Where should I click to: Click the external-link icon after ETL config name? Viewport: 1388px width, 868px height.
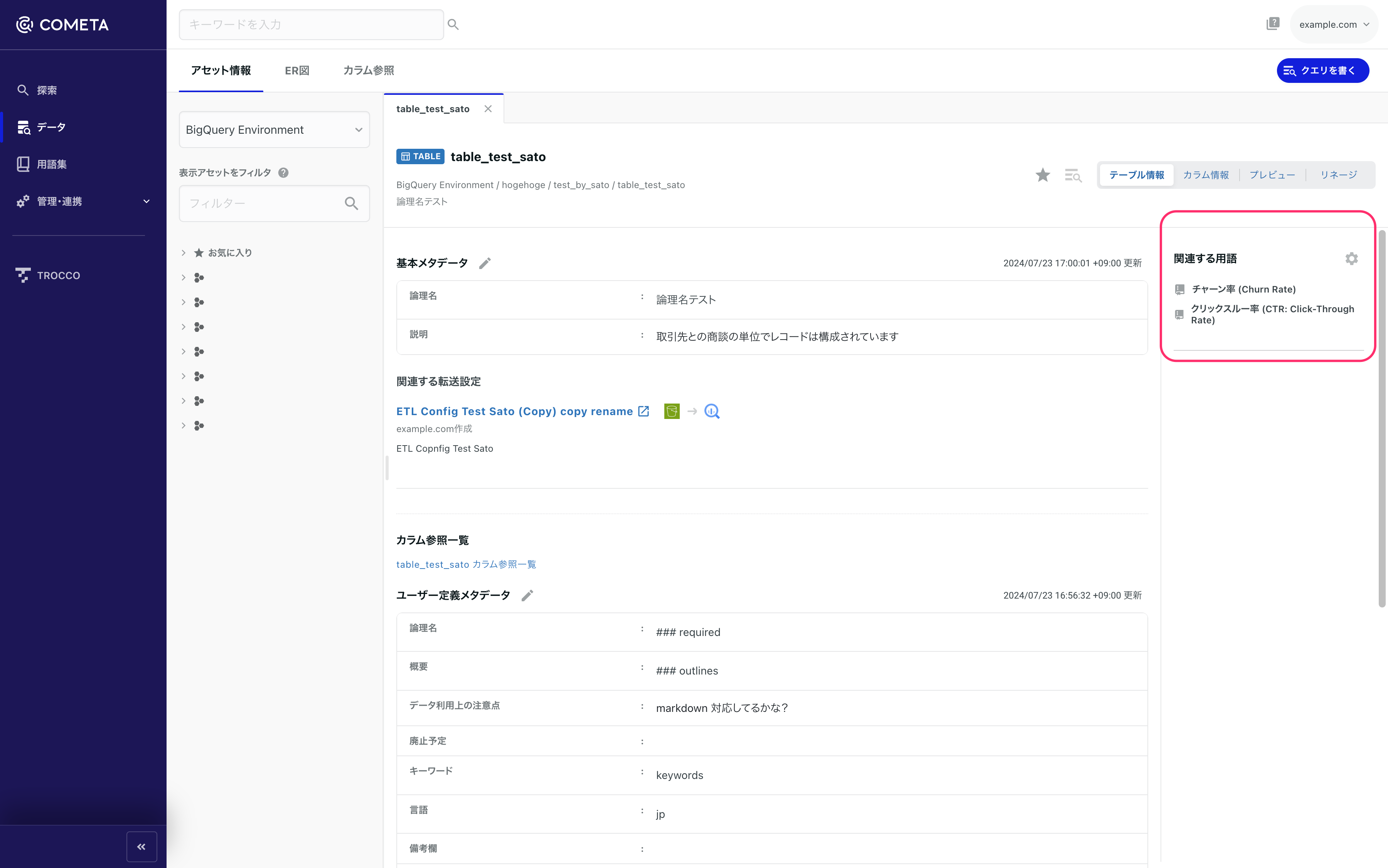(644, 411)
